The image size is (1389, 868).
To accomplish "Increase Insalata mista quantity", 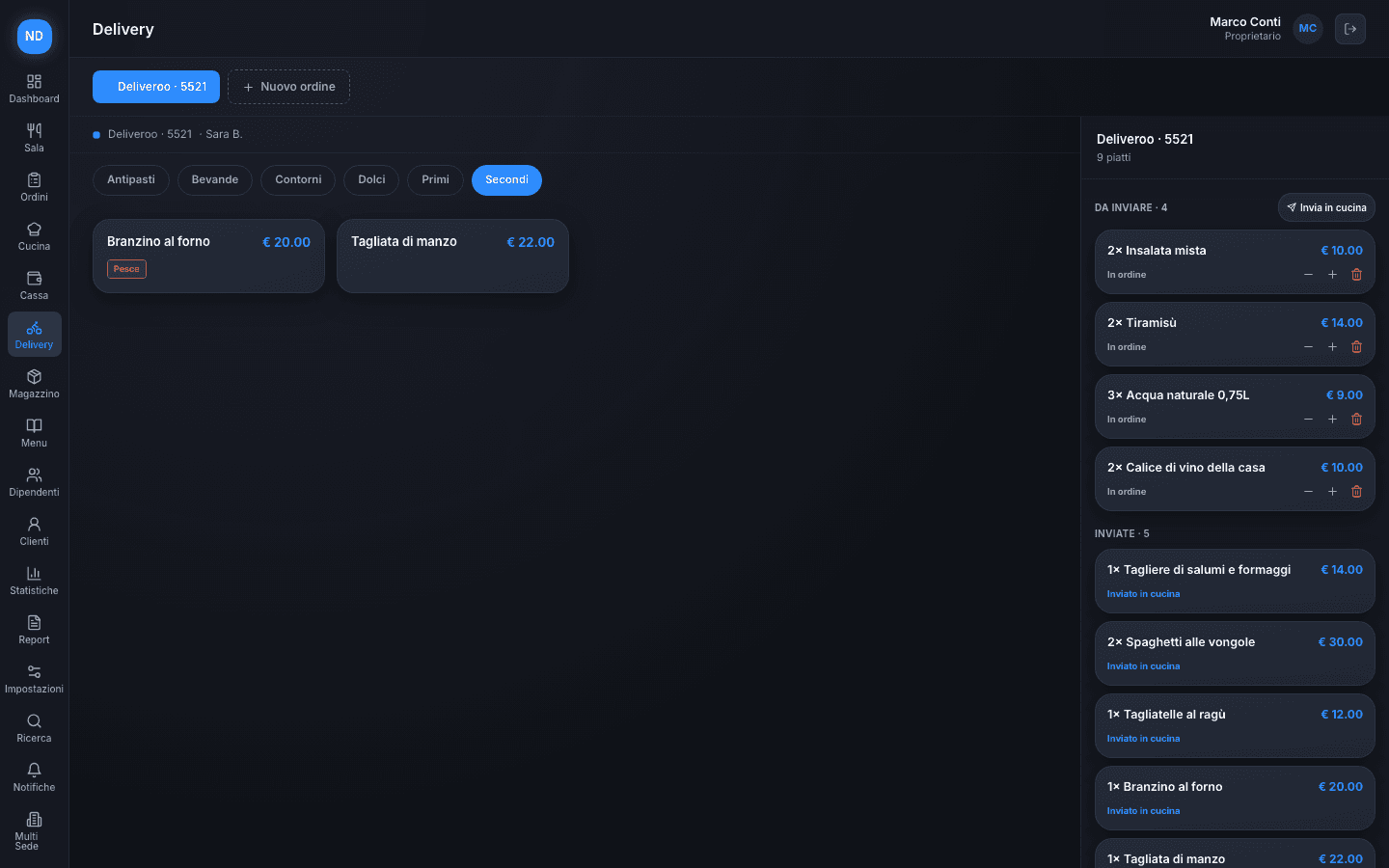I will (1332, 275).
